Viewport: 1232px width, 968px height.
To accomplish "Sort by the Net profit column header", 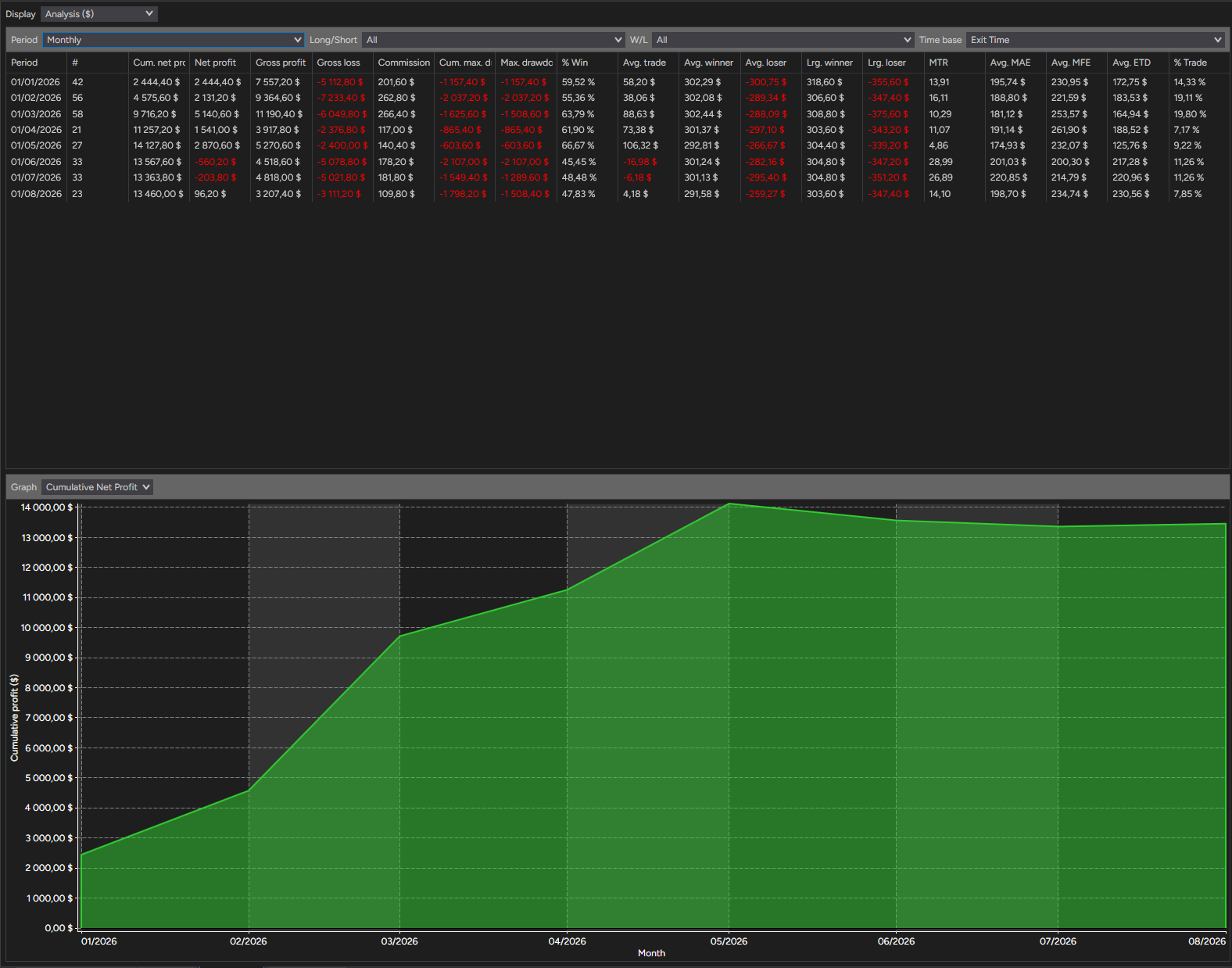I will click(220, 63).
